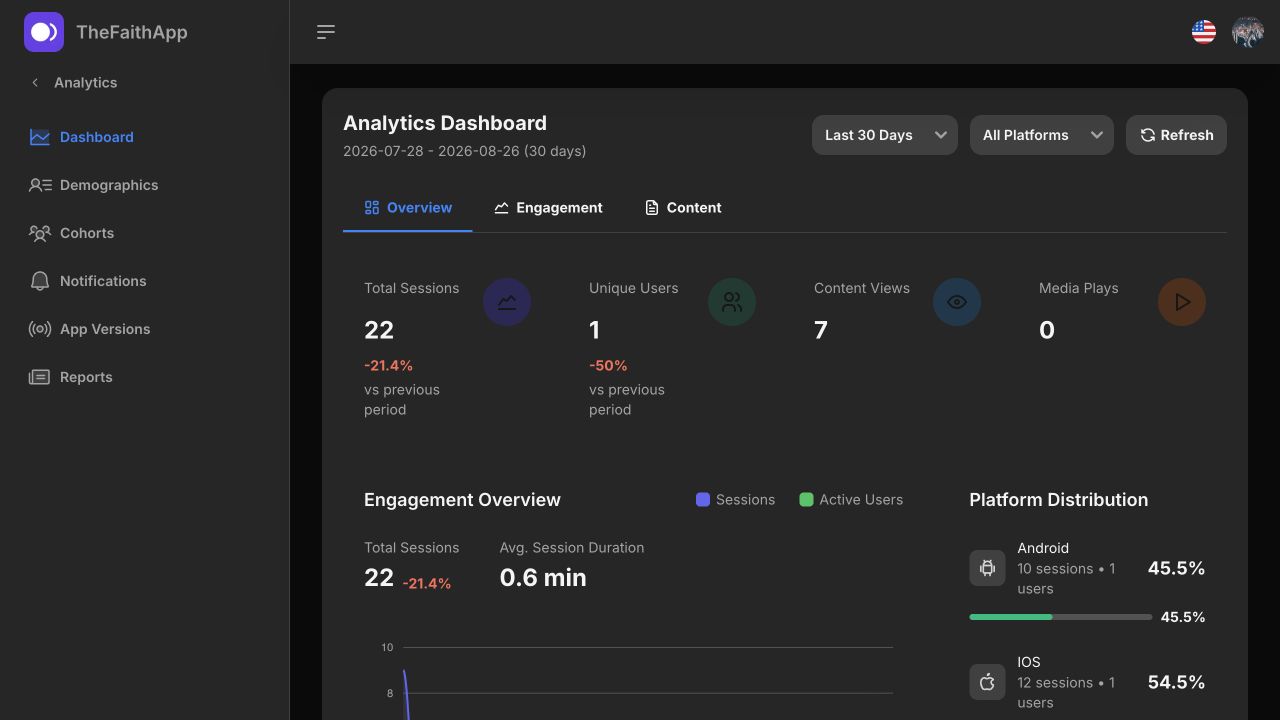Click the circular arrows icon inside Refresh
The image size is (1280, 720).
coord(1148,135)
